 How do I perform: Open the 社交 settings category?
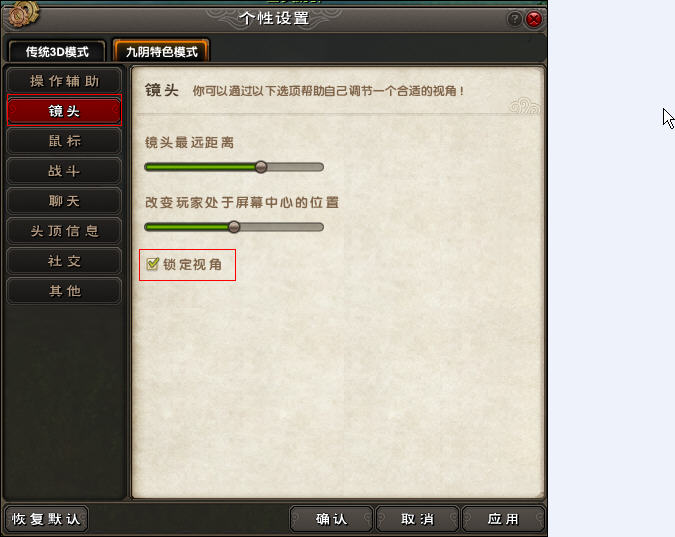[64, 261]
